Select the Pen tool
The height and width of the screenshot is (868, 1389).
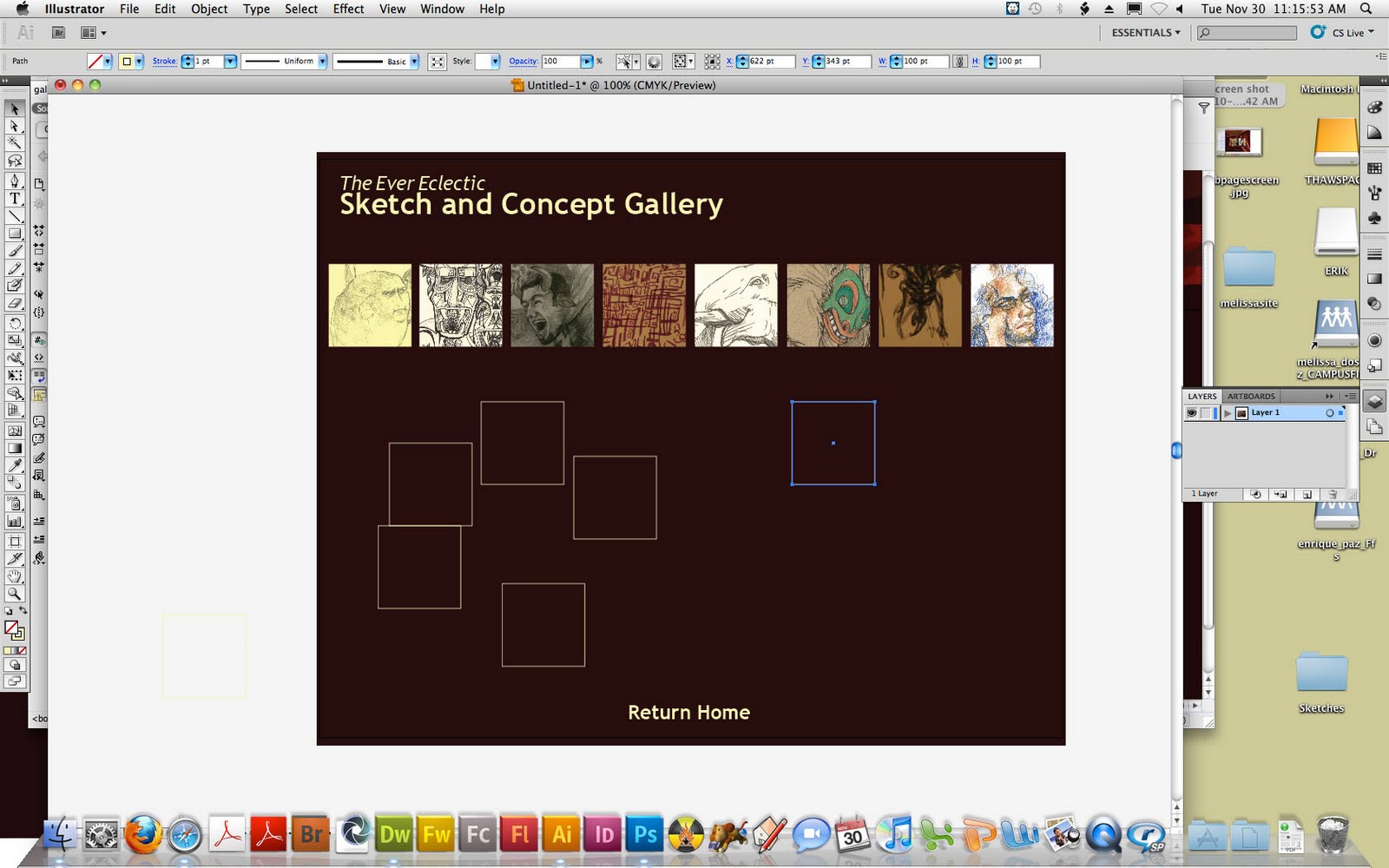(15, 181)
